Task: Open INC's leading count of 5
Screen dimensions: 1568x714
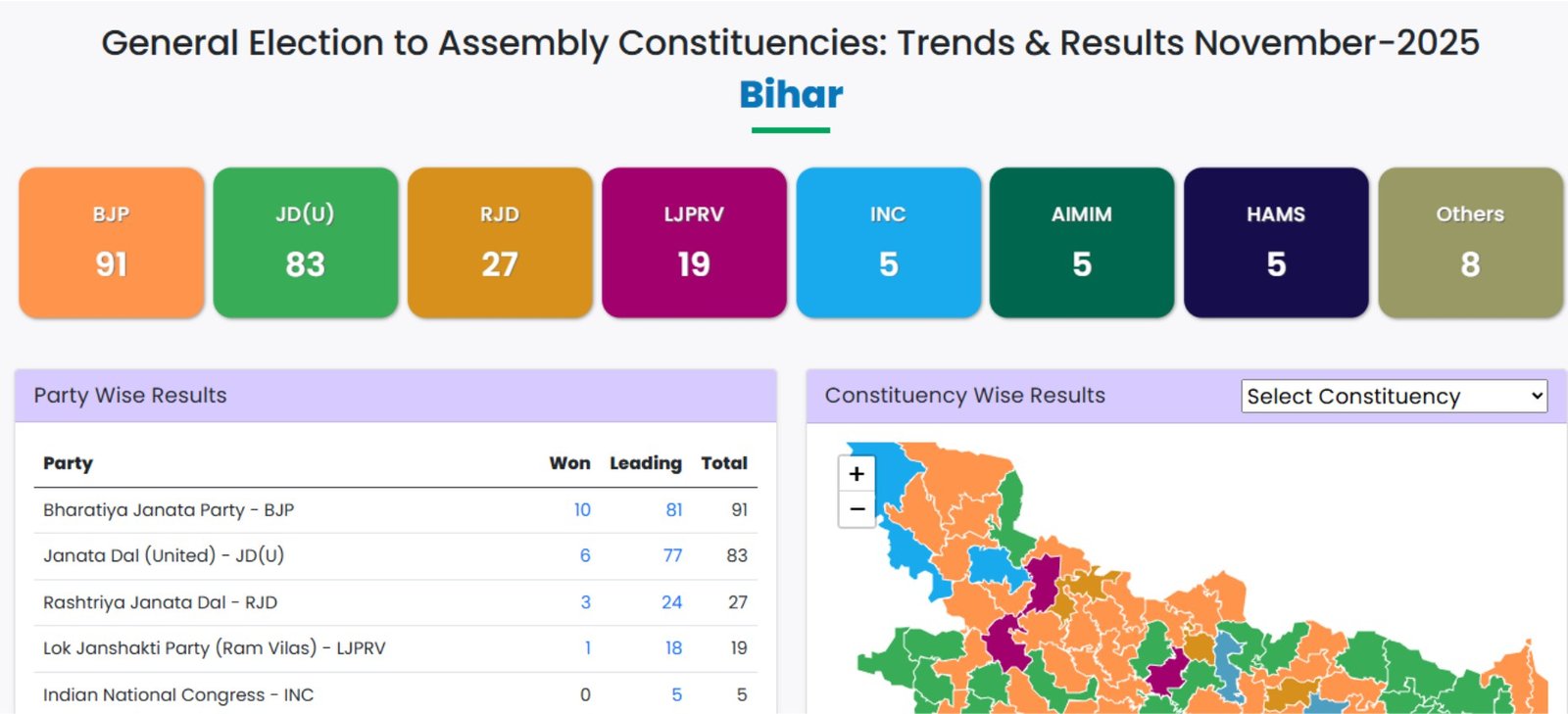Action: tap(676, 694)
